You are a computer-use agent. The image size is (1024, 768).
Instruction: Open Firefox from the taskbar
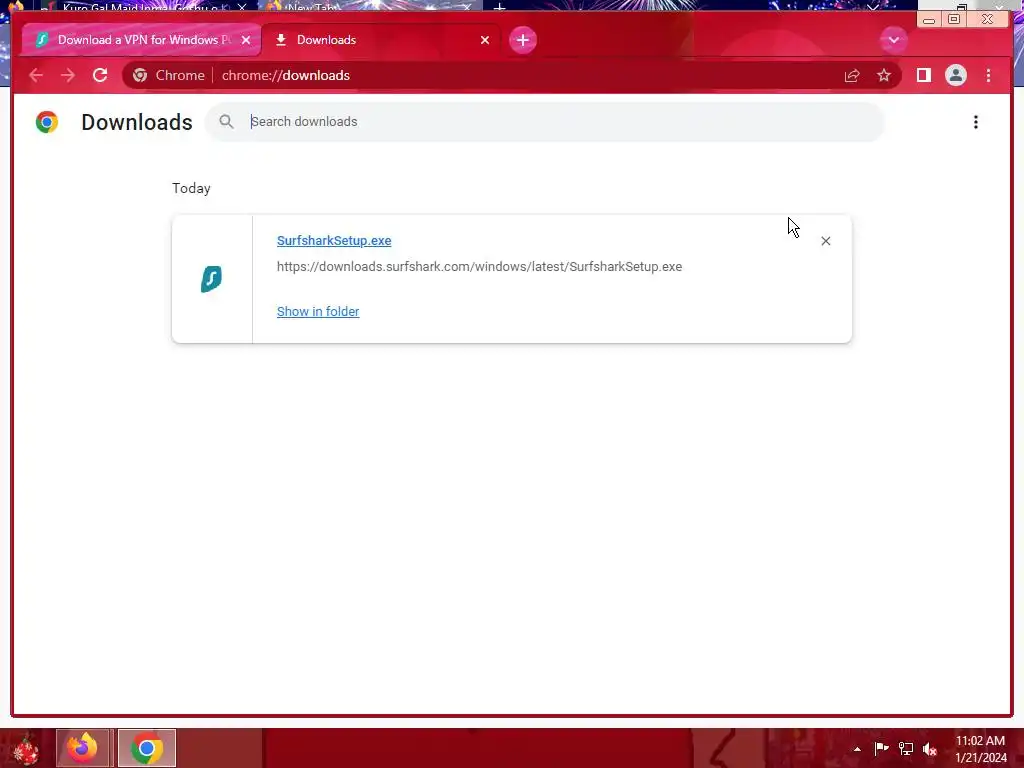[x=82, y=748]
